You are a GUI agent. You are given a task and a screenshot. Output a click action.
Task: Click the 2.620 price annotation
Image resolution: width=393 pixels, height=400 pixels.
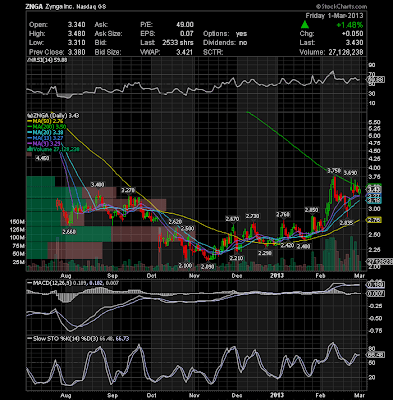coord(175,222)
